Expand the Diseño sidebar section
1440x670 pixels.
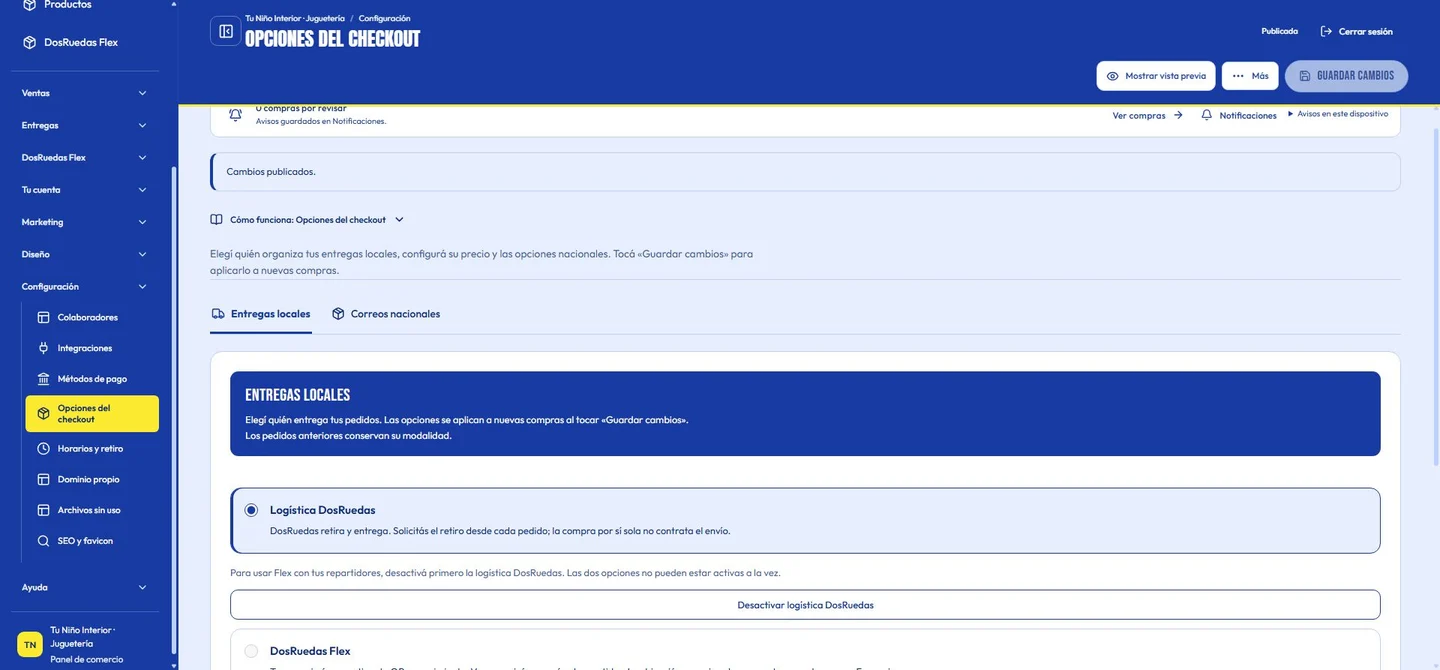[84, 254]
